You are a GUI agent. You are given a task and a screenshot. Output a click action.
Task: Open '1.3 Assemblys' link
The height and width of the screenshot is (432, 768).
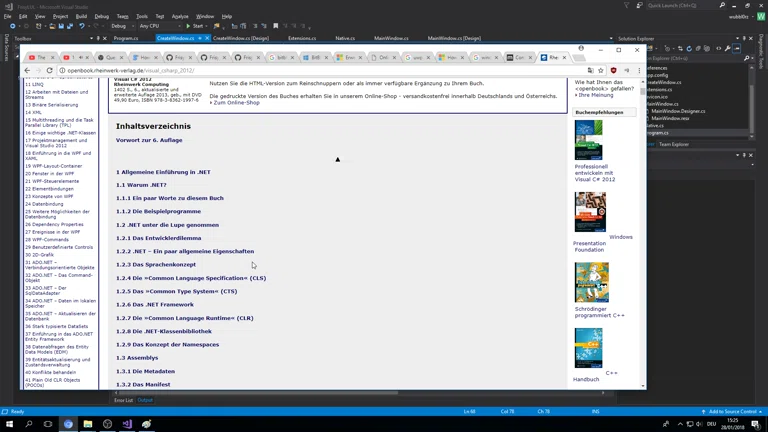pyautogui.click(x=137, y=358)
